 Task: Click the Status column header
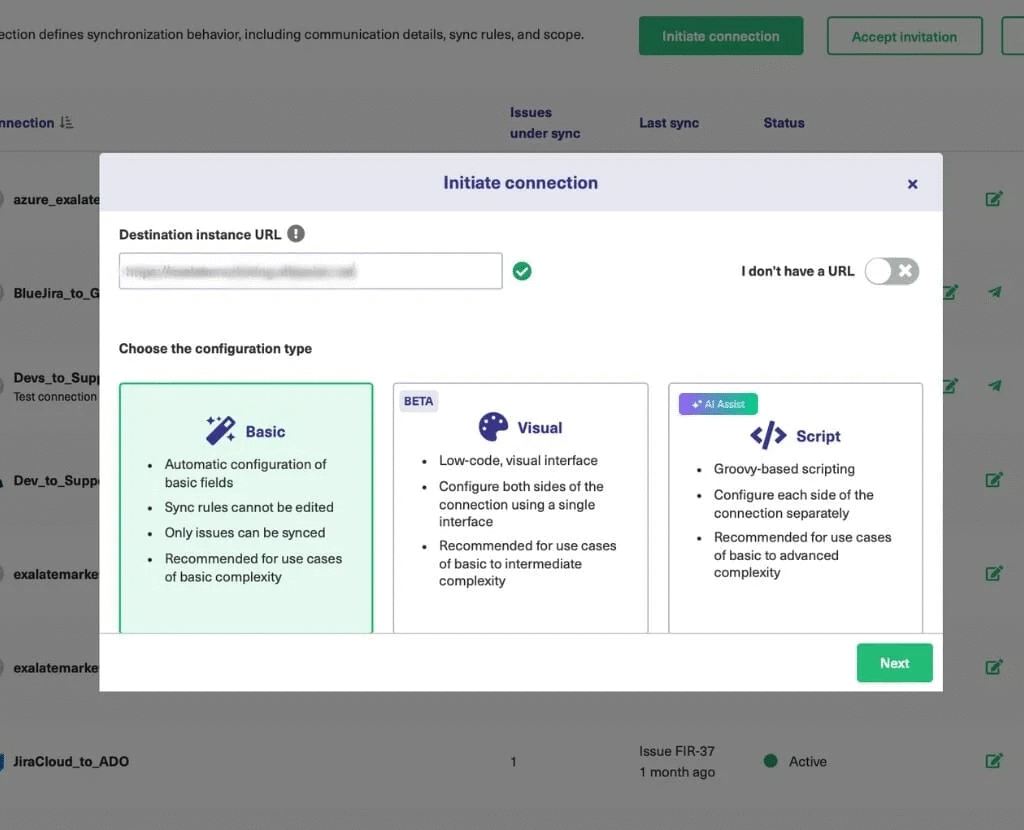click(783, 123)
